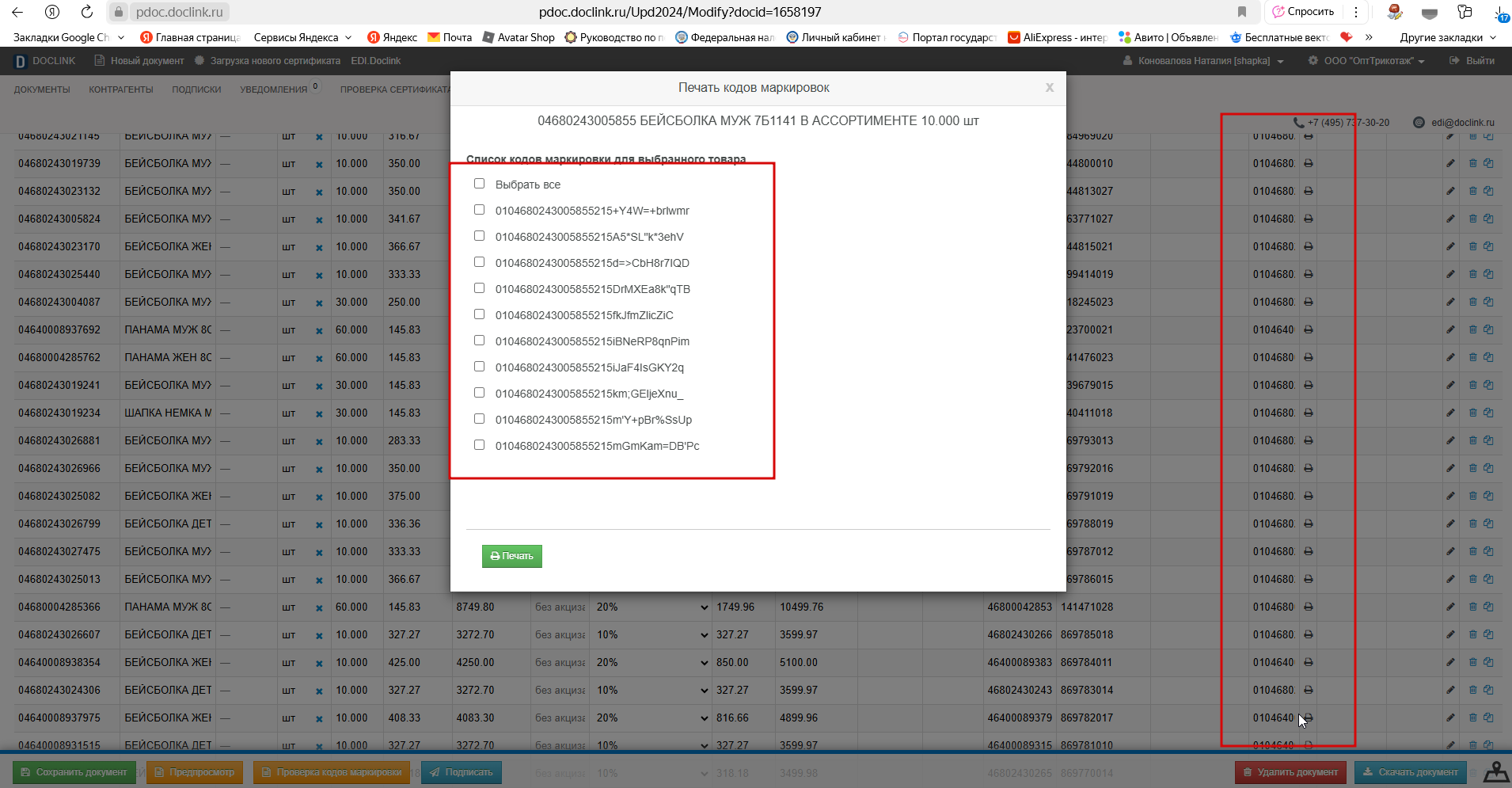This screenshot has width=1512, height=788.
Task: Click Удалить документ button
Action: (x=1290, y=772)
